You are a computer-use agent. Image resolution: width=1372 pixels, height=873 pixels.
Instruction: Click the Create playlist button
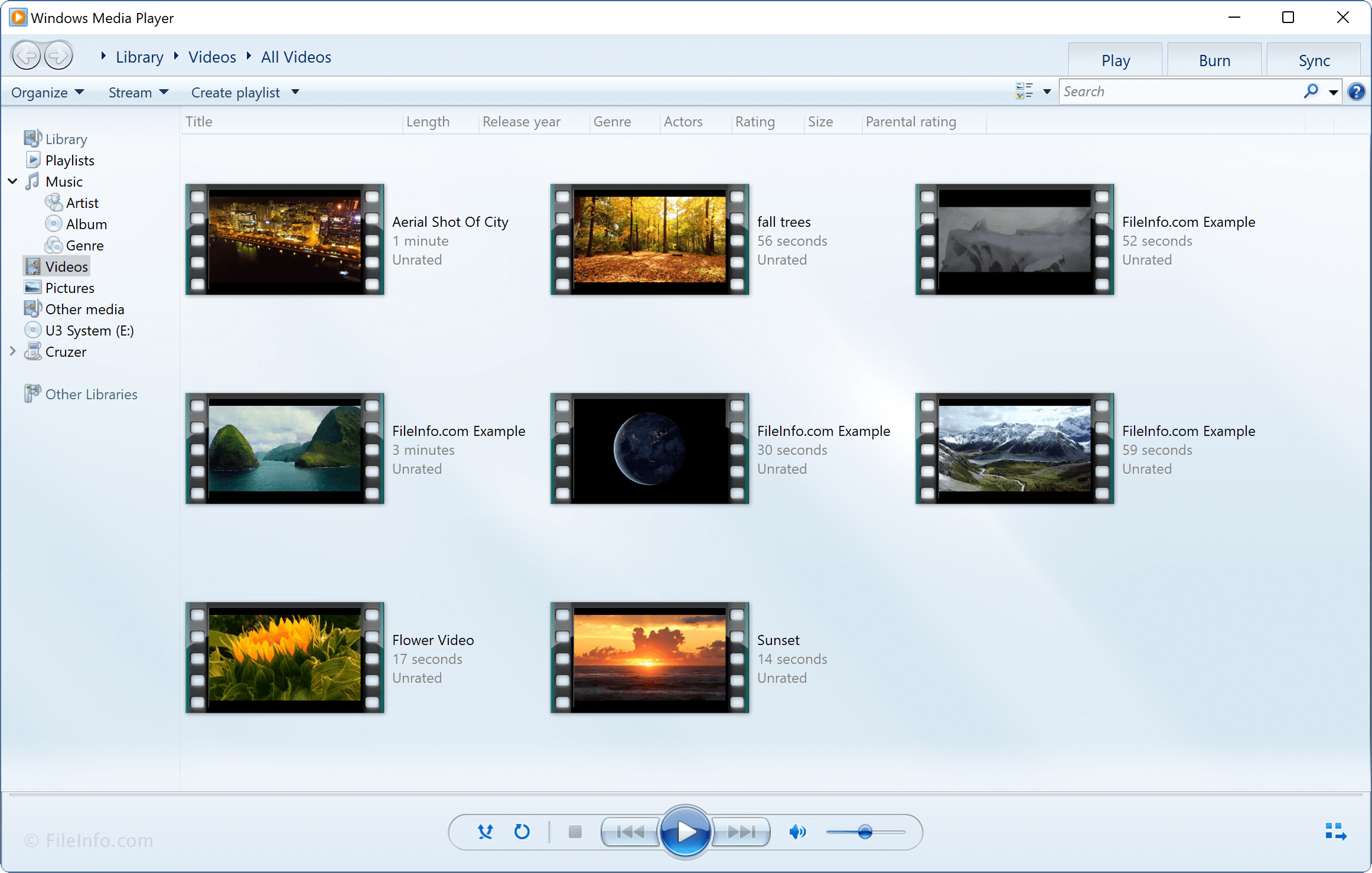point(235,91)
